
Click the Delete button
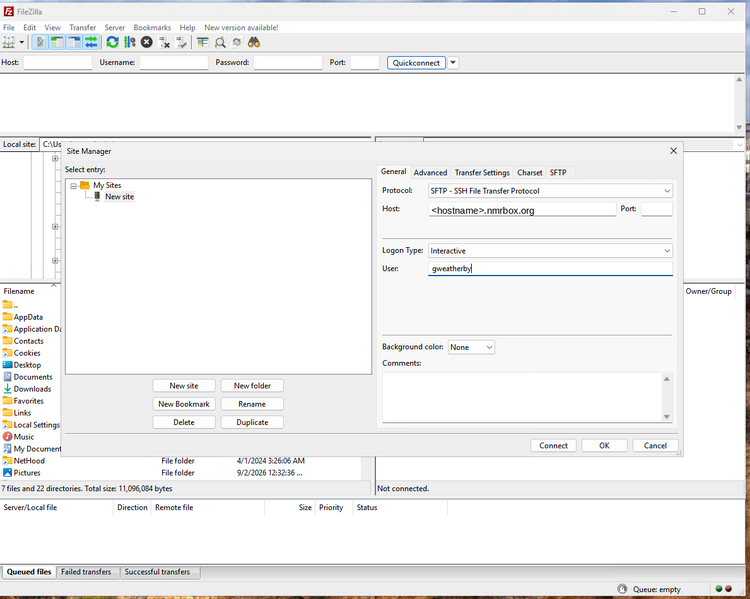point(184,422)
